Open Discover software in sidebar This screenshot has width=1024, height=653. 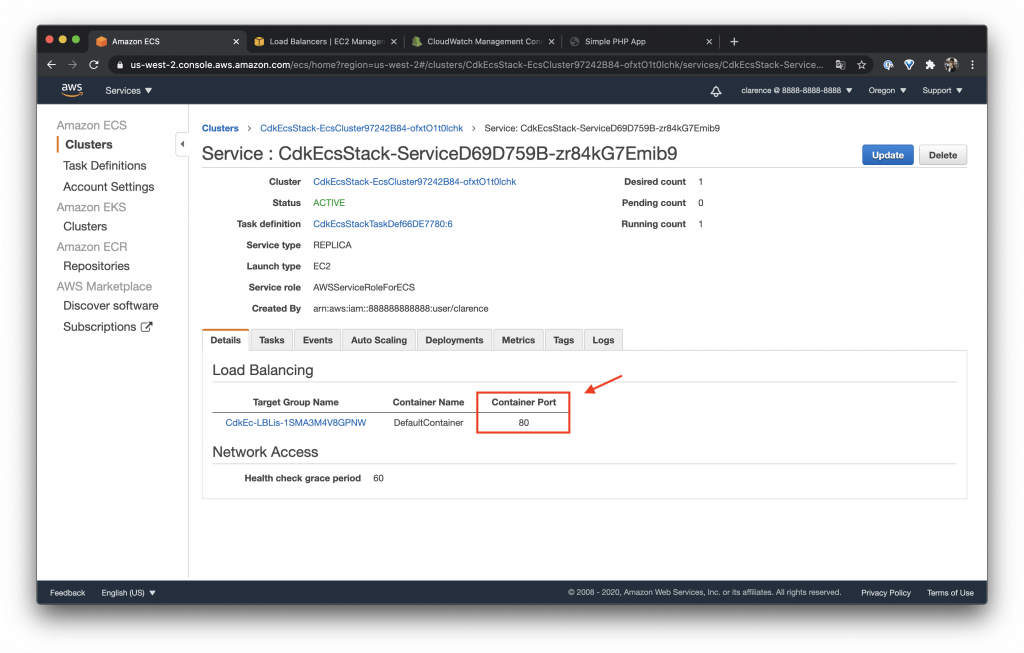tap(110, 306)
